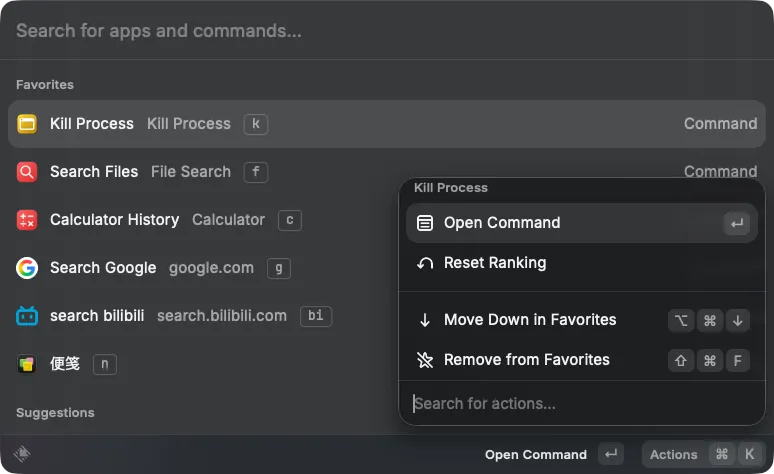The height and width of the screenshot is (474, 774).
Task: Click the 'bi' alias badge for search bilibili
Action: 315,316
